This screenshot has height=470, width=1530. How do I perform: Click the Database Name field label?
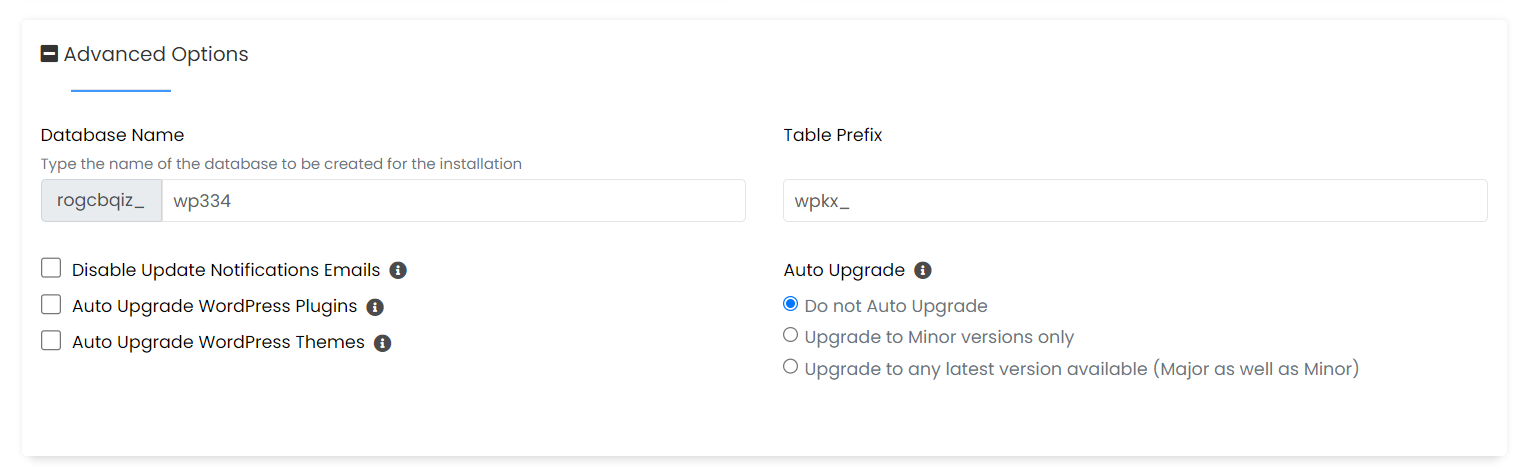[x=113, y=135]
